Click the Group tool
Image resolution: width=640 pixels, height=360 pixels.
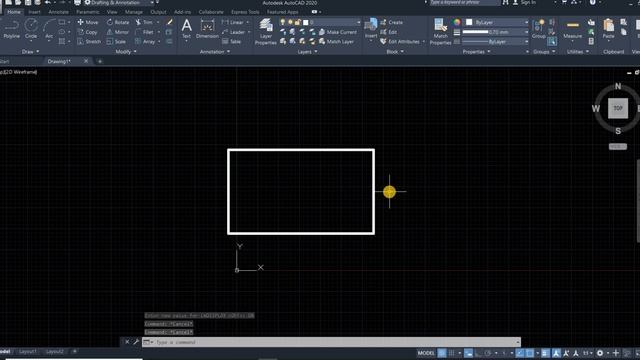point(539,29)
